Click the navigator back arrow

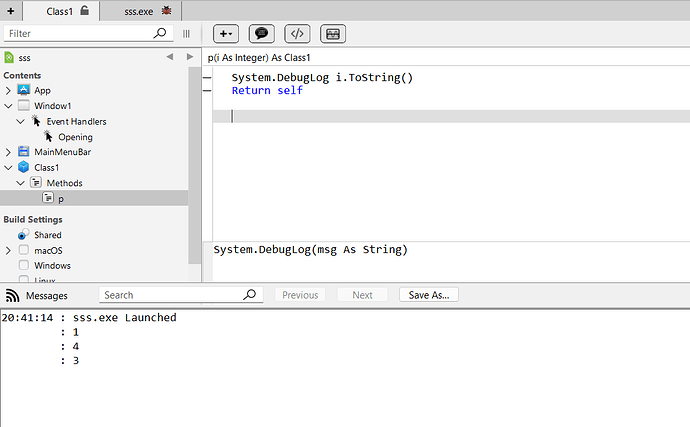click(x=170, y=57)
